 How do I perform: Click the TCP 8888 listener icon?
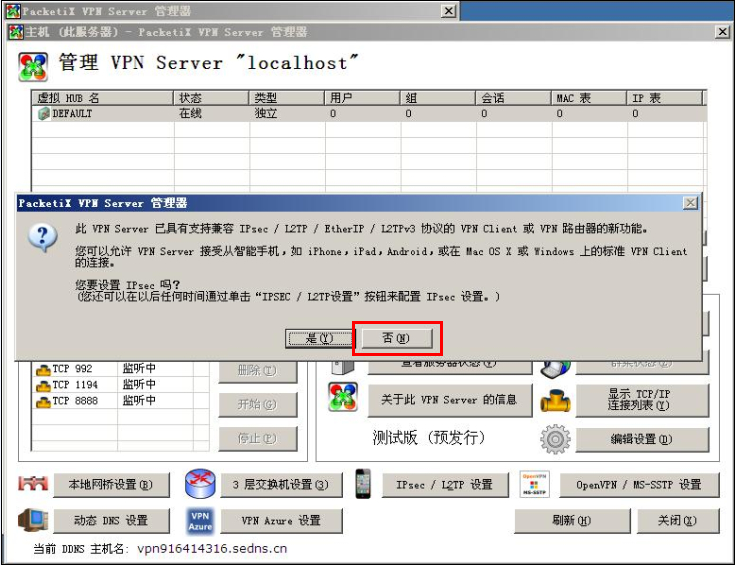(x=43, y=402)
